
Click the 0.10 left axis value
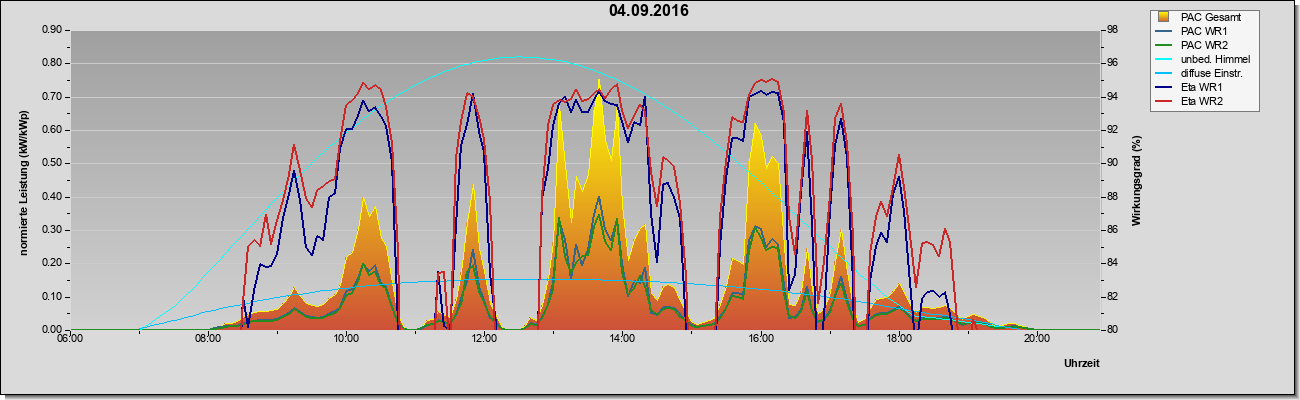coord(52,297)
